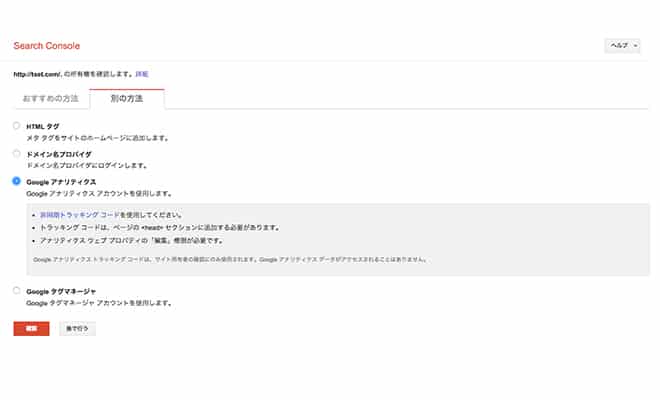Open the 非同期トラッキング コード link
The height and width of the screenshot is (400, 660).
pyautogui.click(x=80, y=215)
